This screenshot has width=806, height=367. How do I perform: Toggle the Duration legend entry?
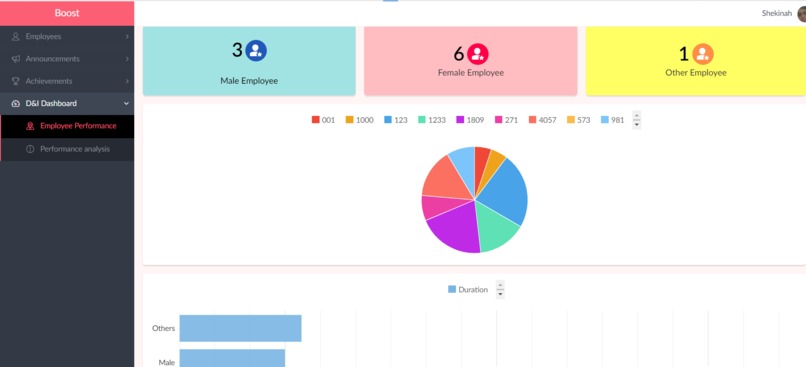click(x=468, y=289)
